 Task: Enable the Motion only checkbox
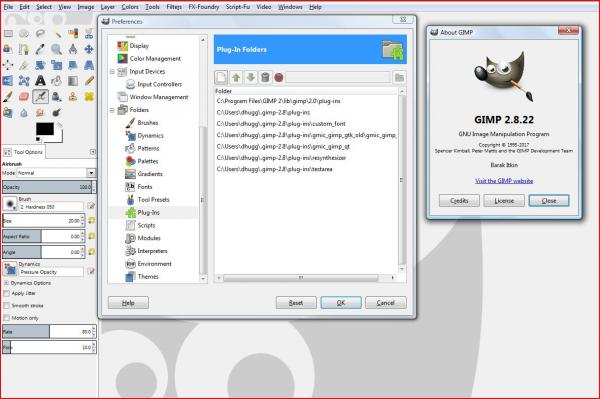(x=7, y=318)
